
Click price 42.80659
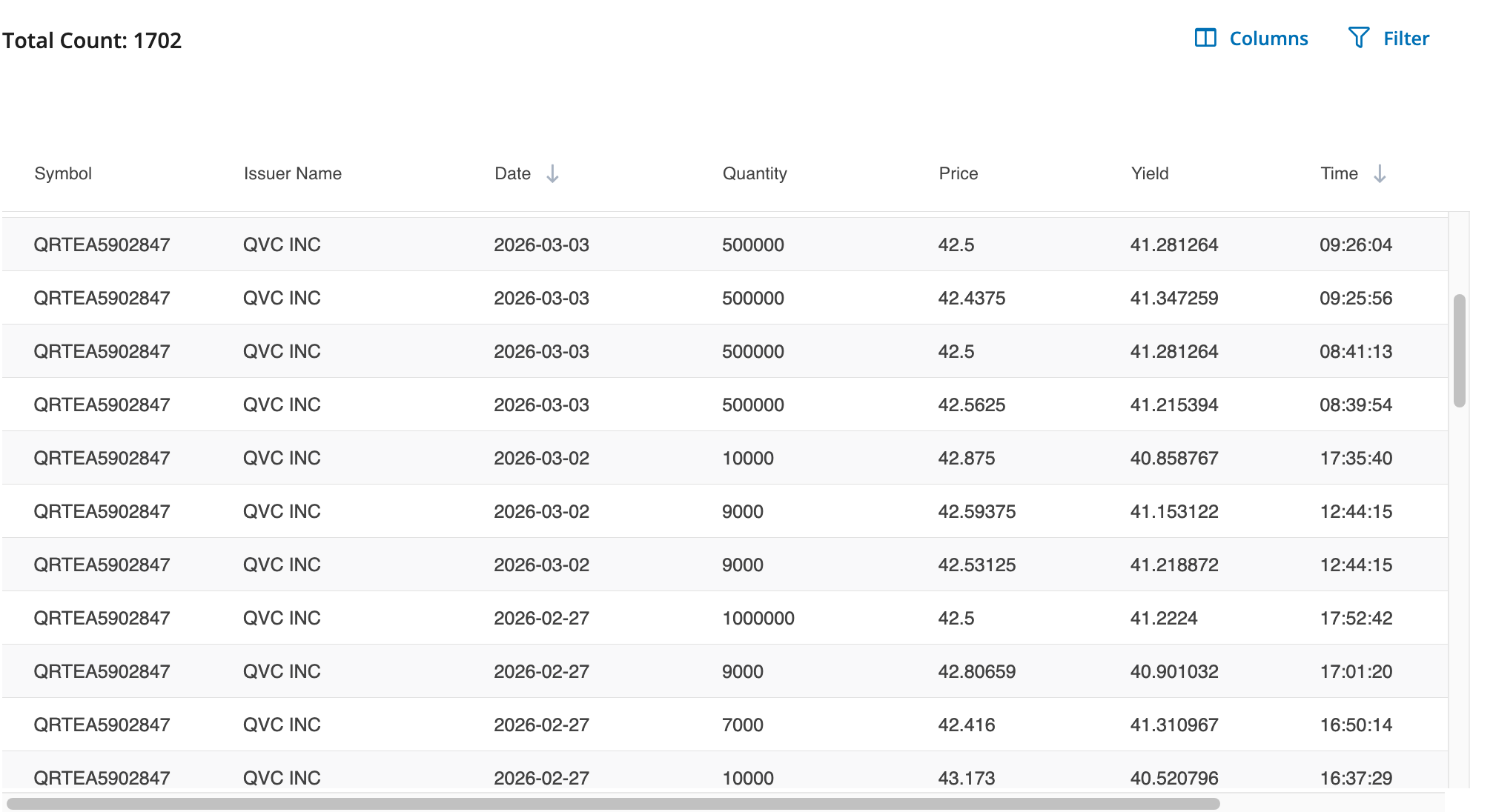[977, 671]
